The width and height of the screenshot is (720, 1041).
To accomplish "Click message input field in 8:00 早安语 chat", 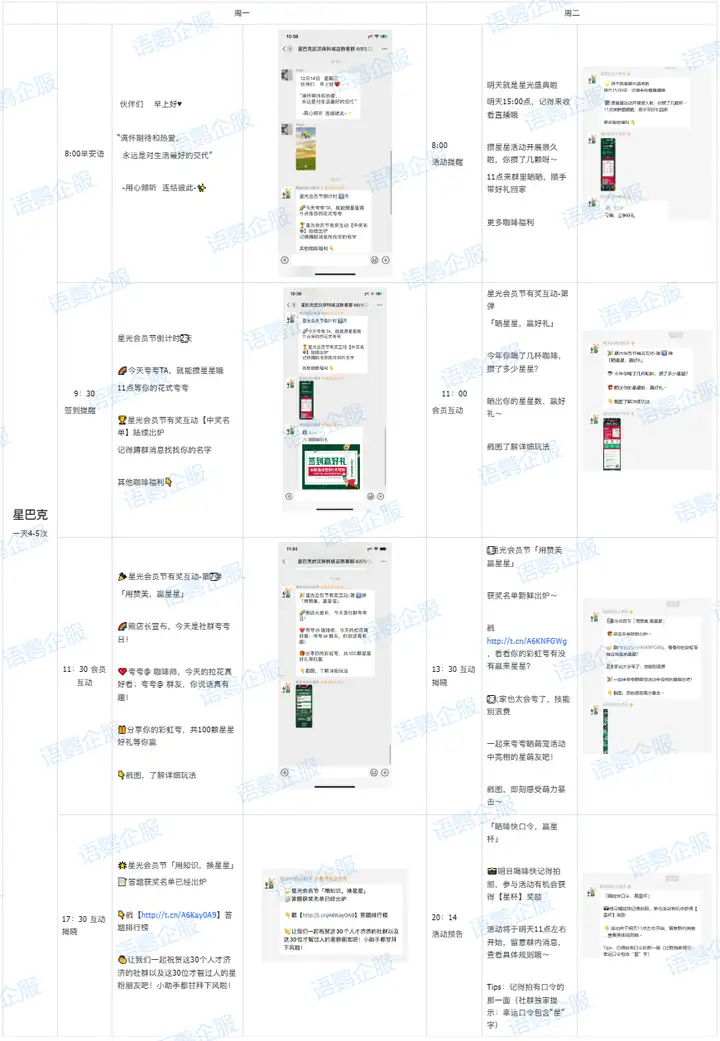I will (x=329, y=260).
